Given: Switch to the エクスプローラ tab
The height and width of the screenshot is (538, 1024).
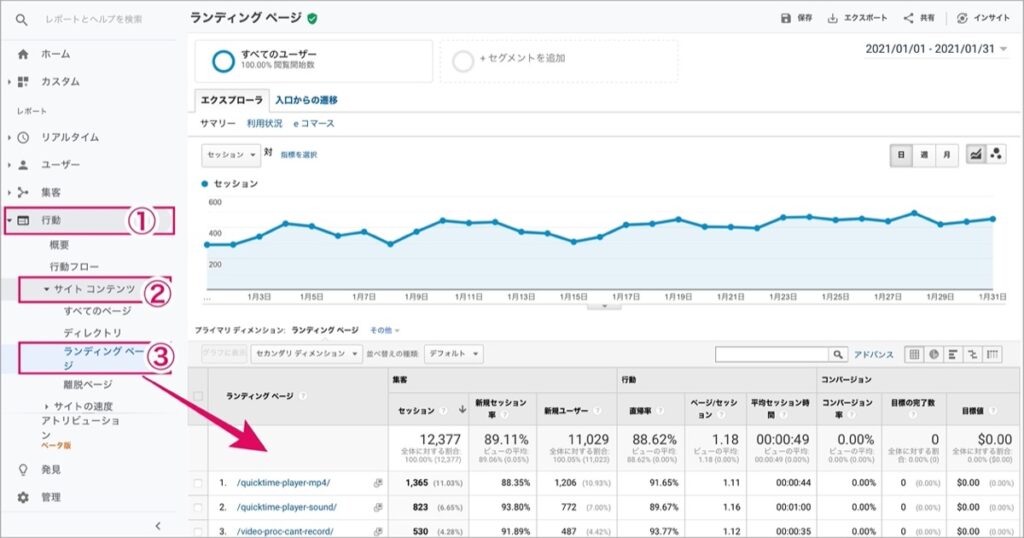Looking at the screenshot, I should coord(232,100).
